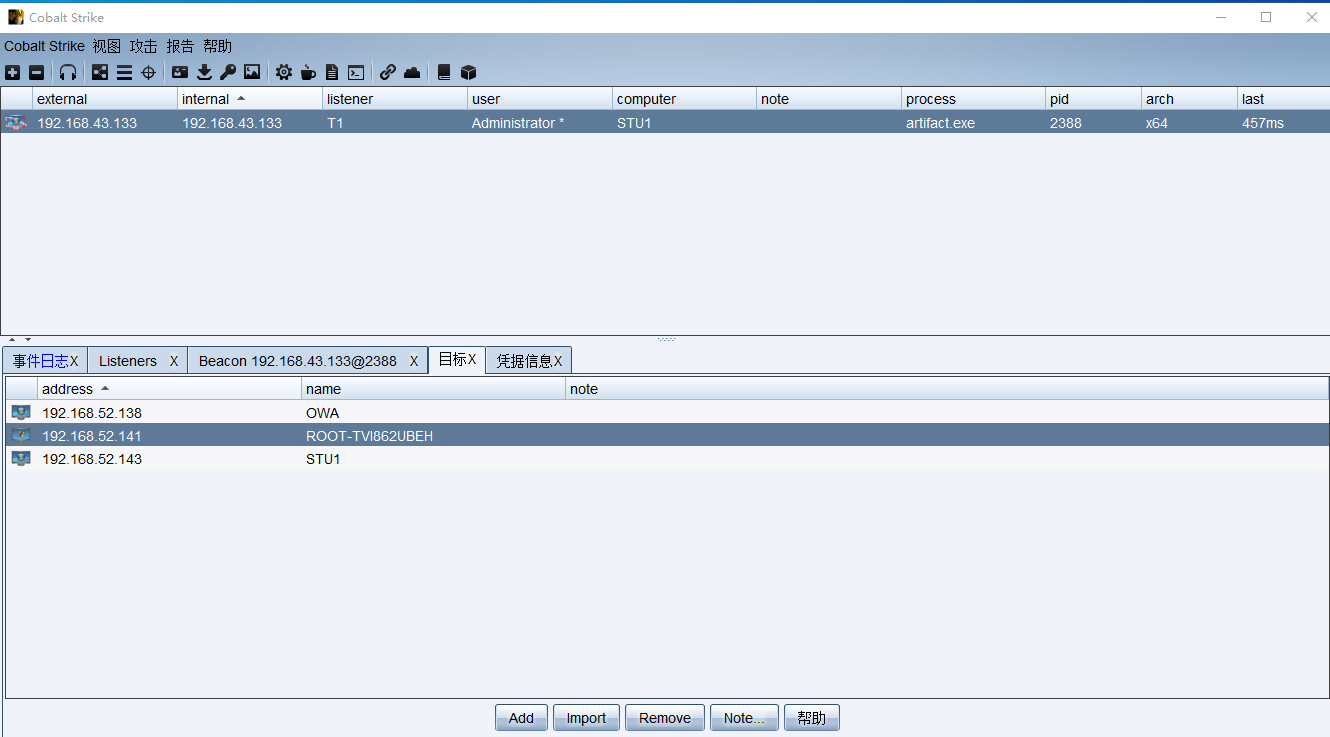Sort sessions by the arch column header
Image resolution: width=1330 pixels, height=737 pixels.
pos(1189,99)
